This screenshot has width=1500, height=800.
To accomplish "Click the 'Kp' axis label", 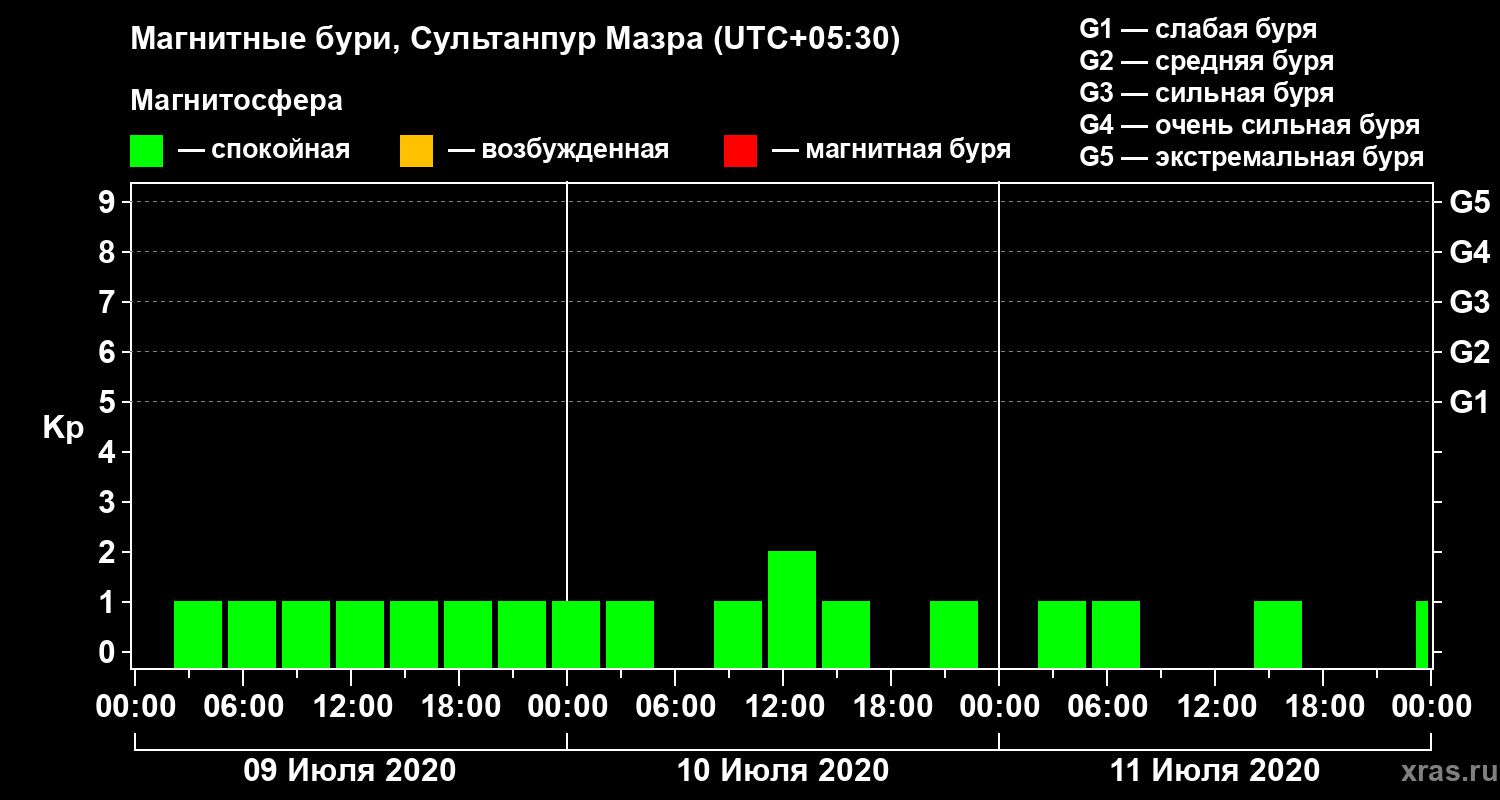I will pos(63,428).
